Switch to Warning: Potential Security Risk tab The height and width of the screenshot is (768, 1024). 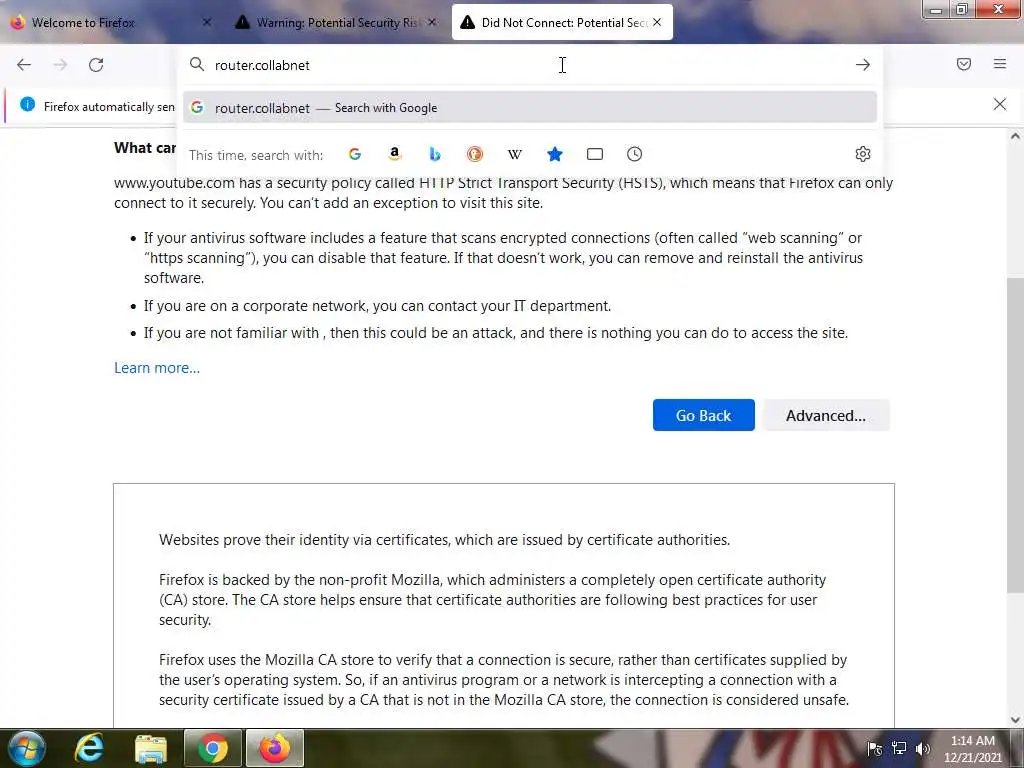pyautogui.click(x=336, y=22)
